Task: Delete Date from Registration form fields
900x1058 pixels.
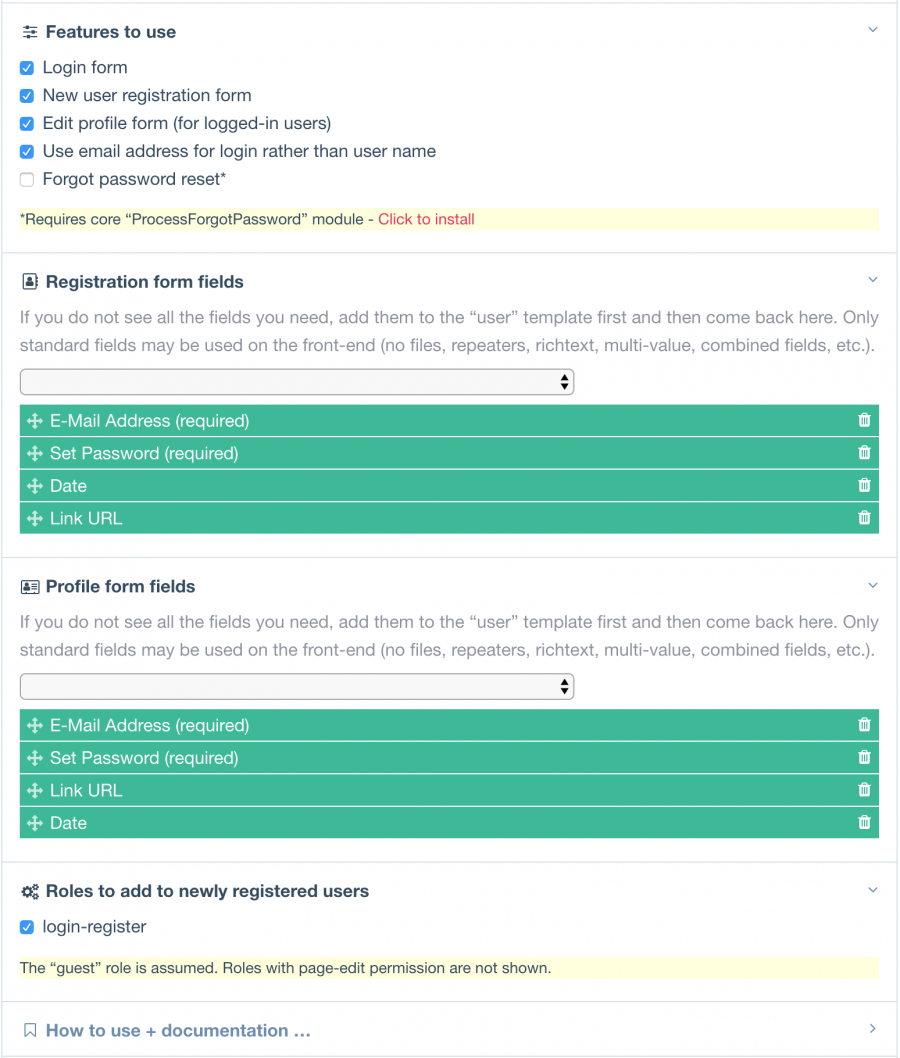Action: [864, 485]
